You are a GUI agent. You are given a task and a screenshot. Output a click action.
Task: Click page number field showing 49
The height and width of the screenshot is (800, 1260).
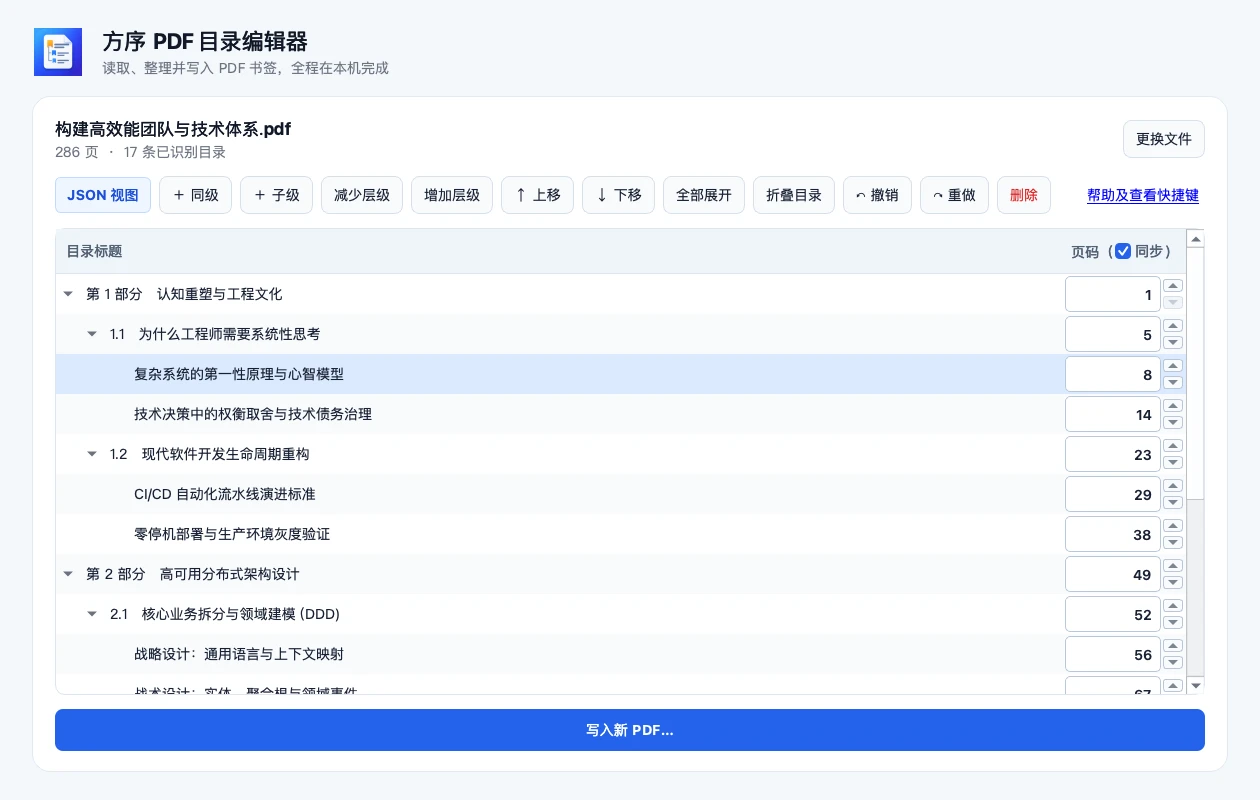[1113, 574]
